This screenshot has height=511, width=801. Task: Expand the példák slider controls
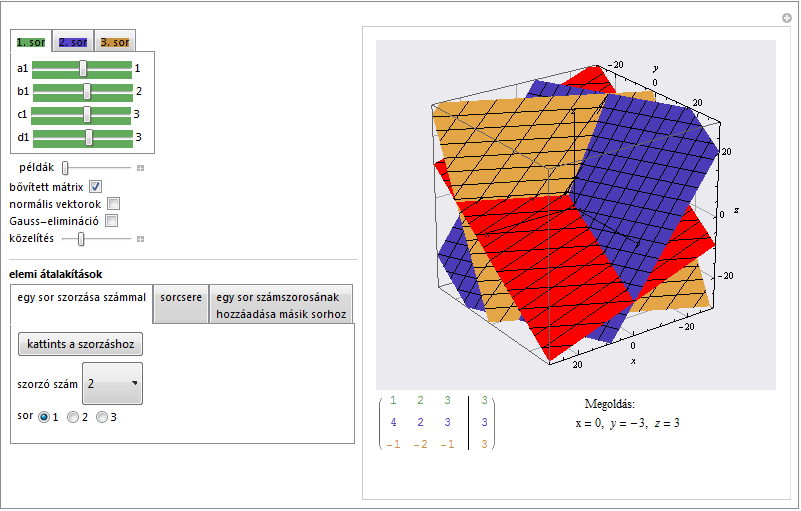(140, 168)
